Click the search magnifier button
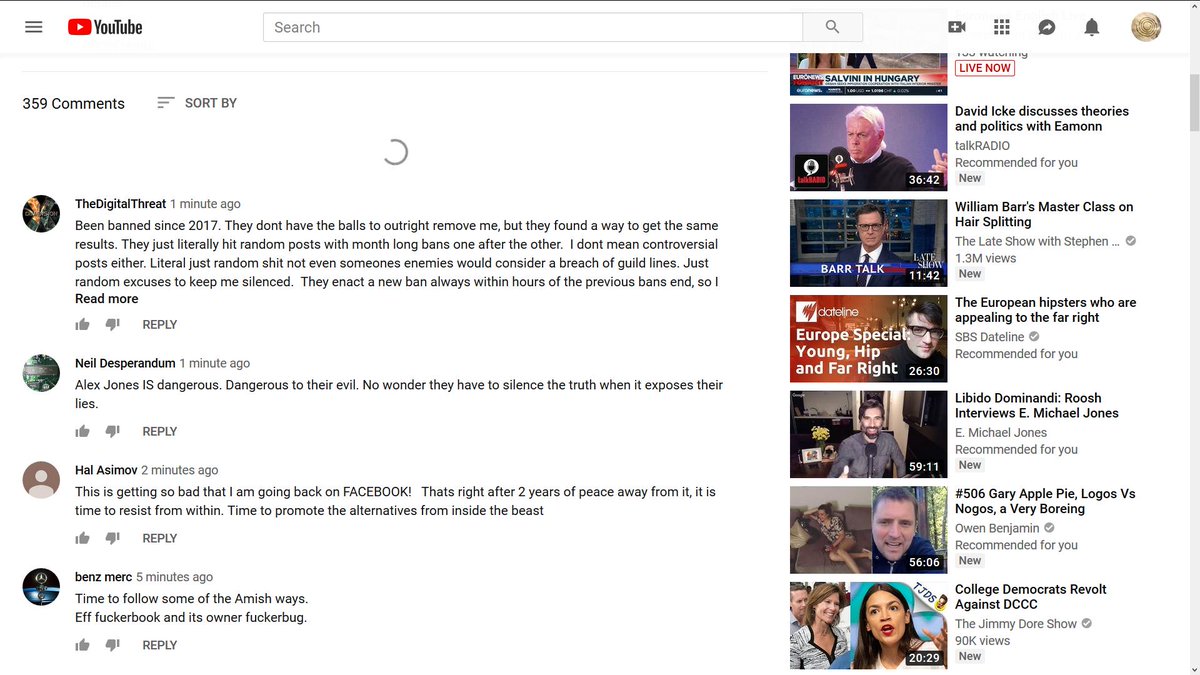 pyautogui.click(x=832, y=27)
